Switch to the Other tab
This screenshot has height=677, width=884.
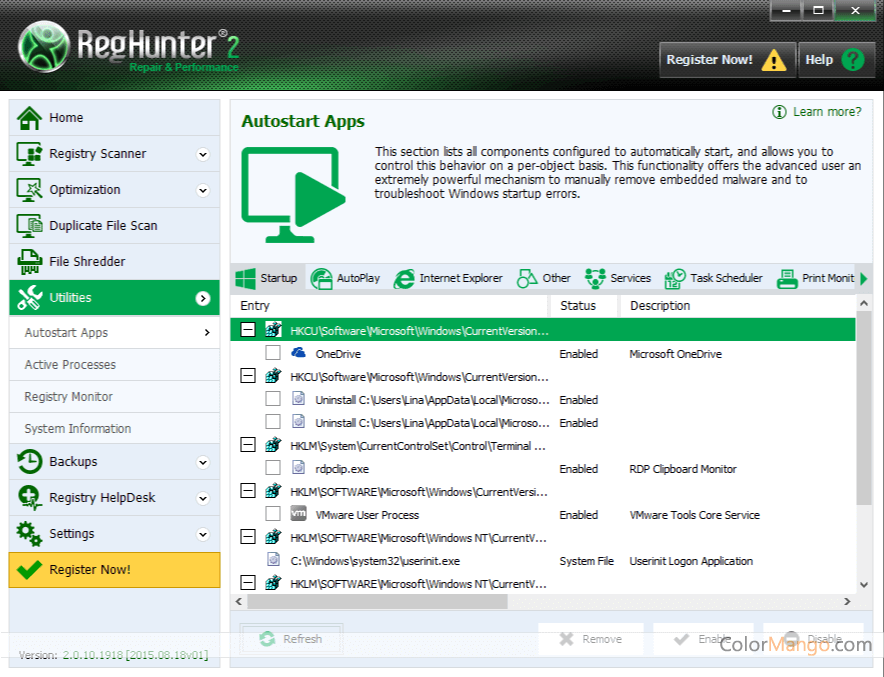tap(544, 278)
